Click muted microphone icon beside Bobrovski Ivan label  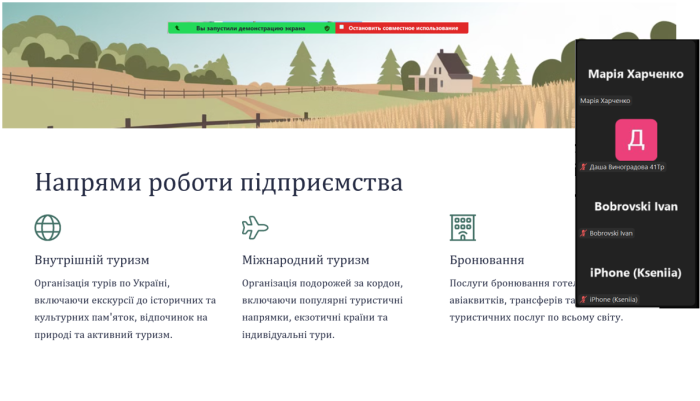point(583,233)
